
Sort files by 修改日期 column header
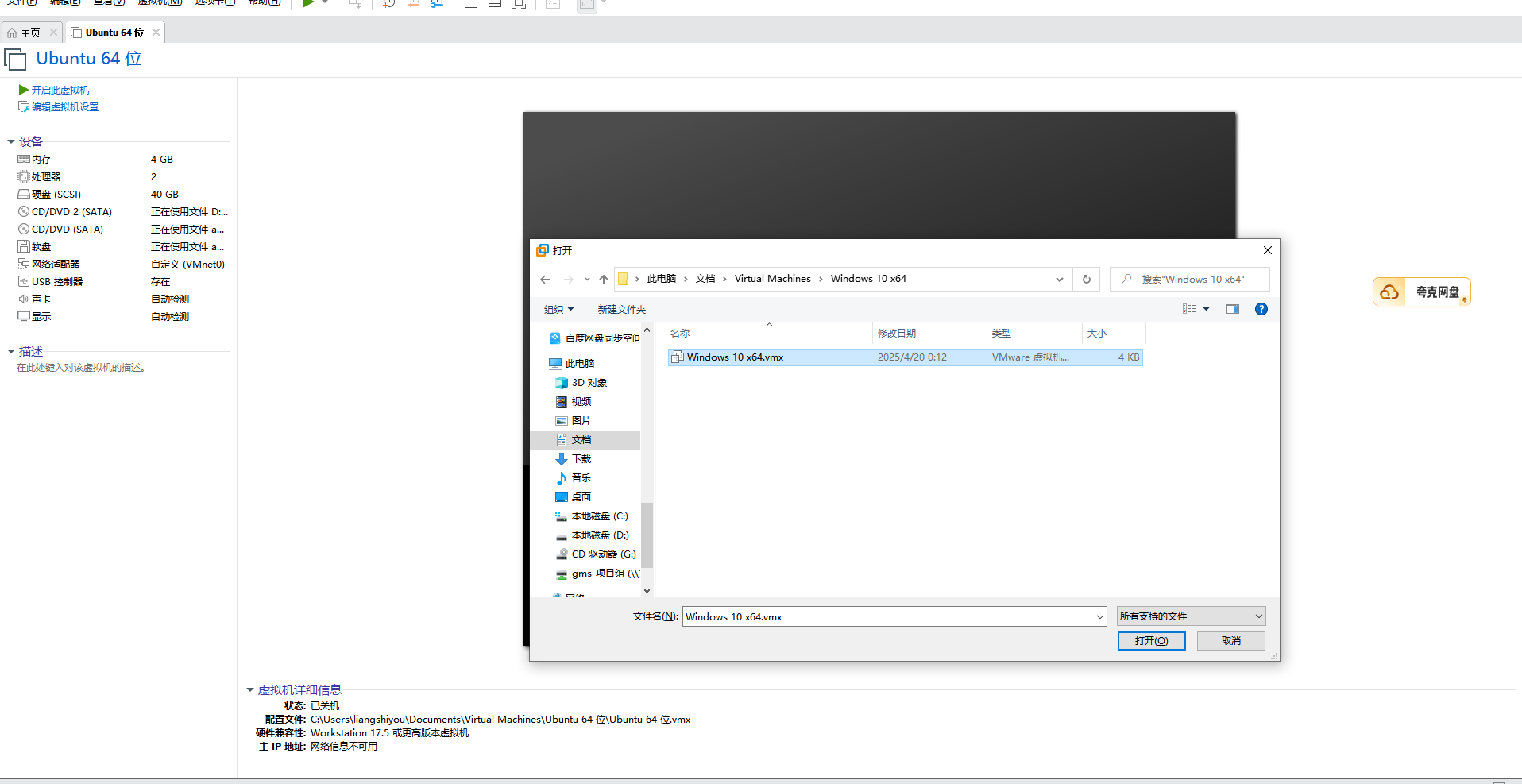click(x=929, y=334)
